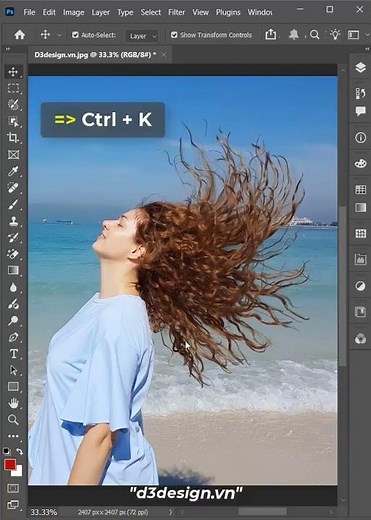
Task: Toggle the Auto-Select checkbox
Action: point(75,35)
